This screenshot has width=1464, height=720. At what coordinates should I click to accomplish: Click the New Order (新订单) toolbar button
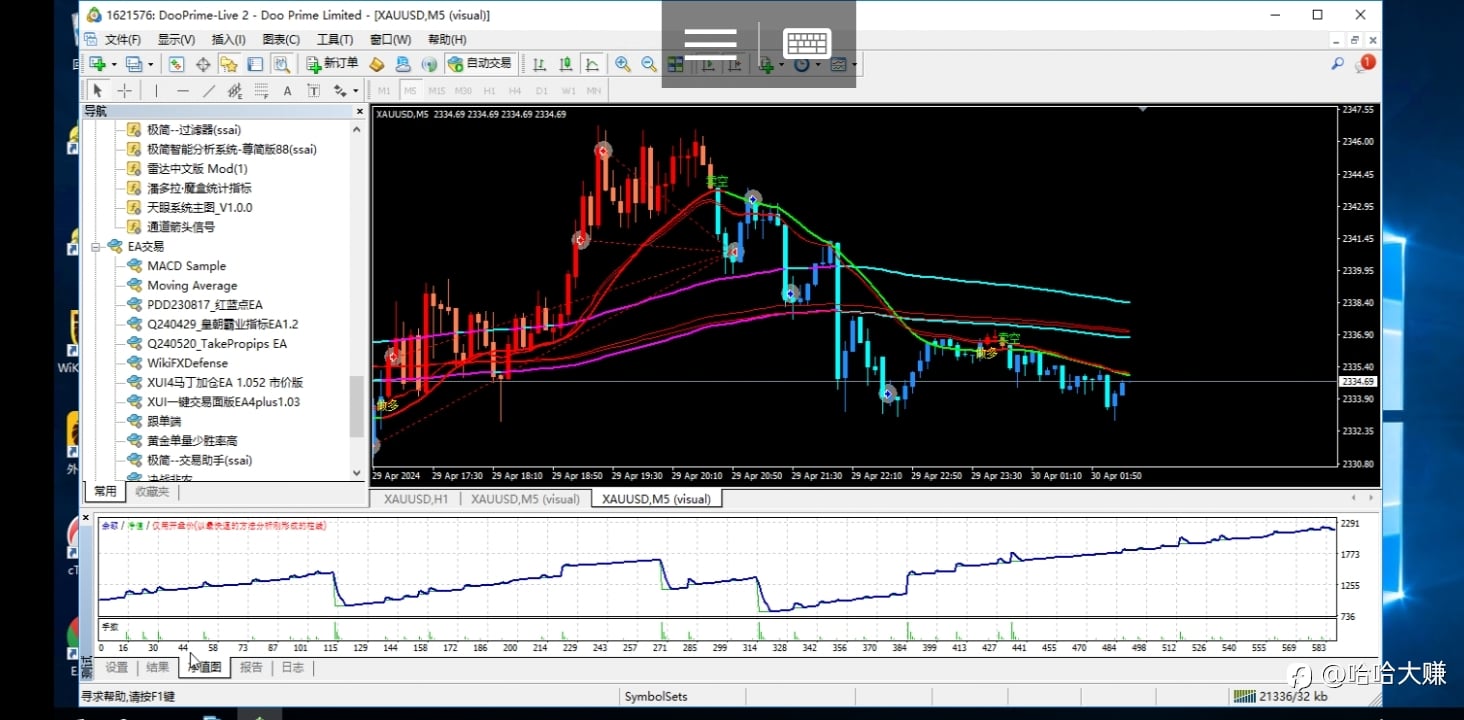coord(332,64)
